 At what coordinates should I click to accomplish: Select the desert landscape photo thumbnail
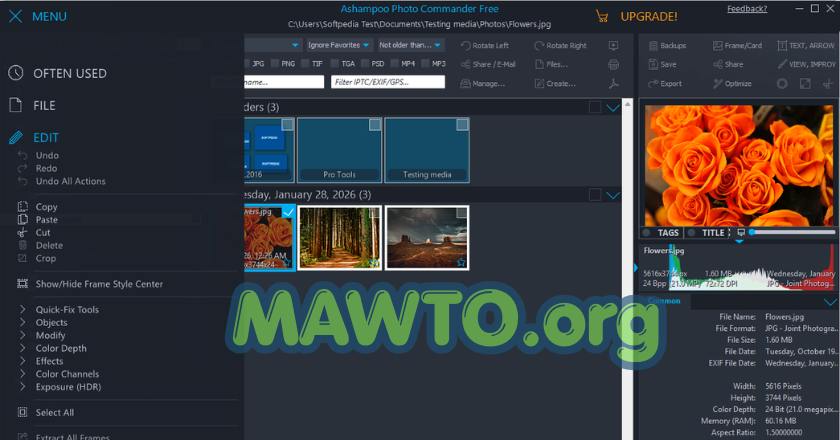tap(427, 237)
